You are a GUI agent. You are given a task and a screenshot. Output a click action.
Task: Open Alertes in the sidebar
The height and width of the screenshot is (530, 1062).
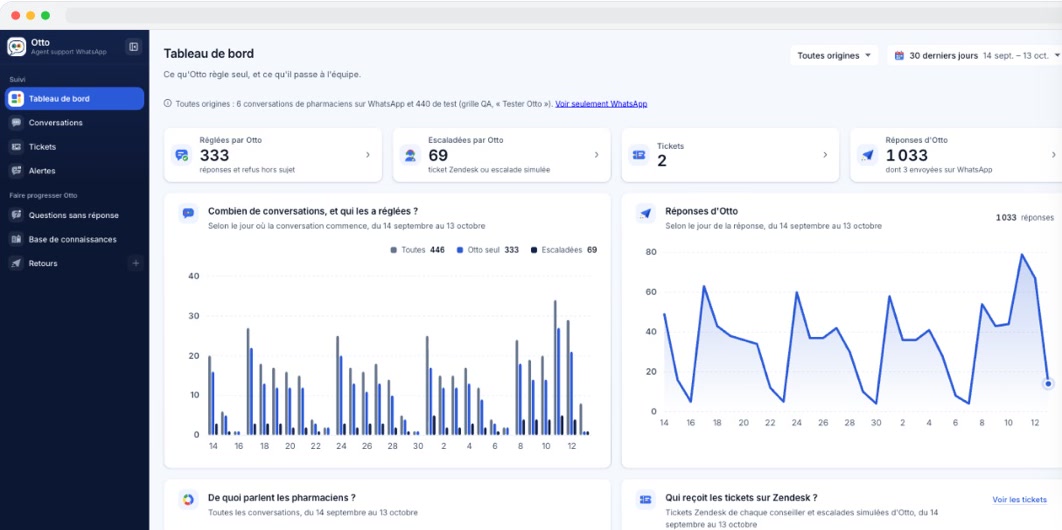point(75,171)
